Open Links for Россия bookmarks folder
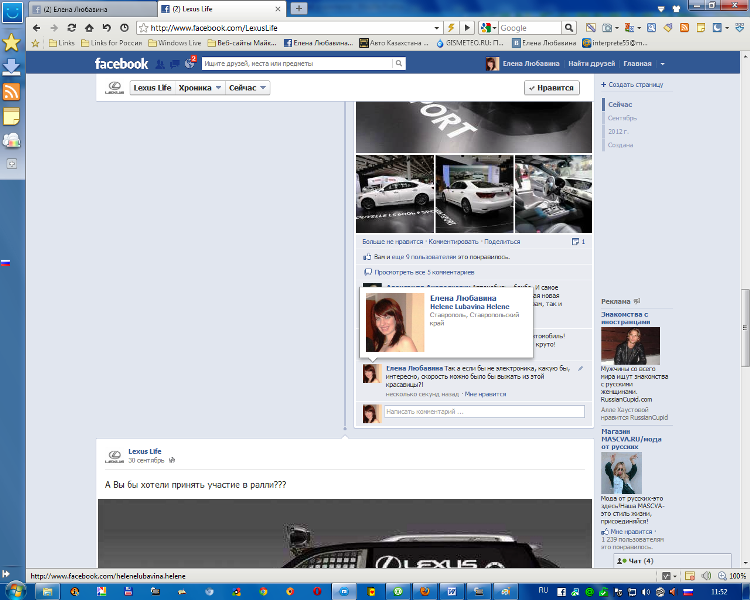Viewport: 750px width, 600px height. (111, 43)
